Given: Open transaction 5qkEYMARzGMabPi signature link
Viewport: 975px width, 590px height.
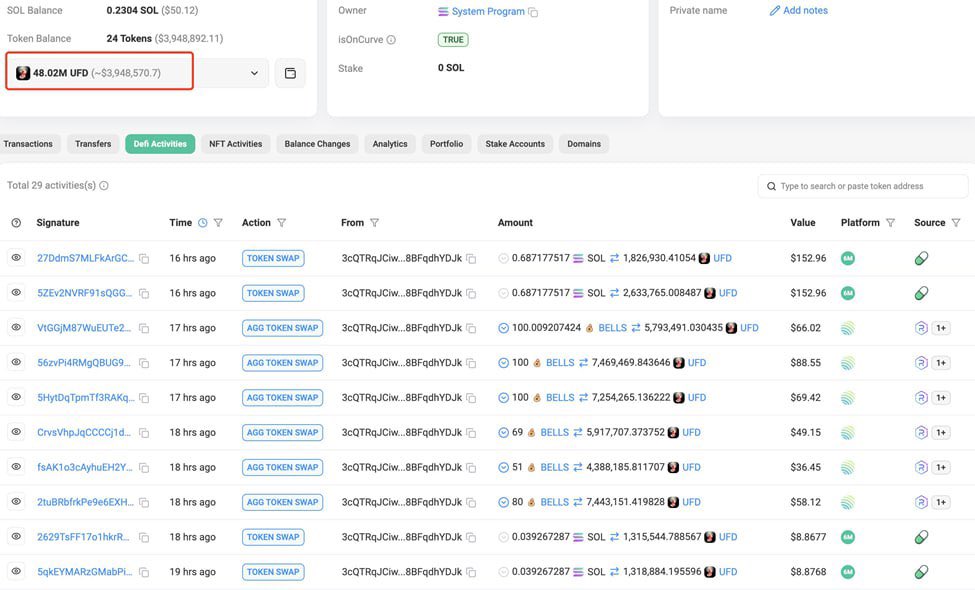Looking at the screenshot, I should 85,571.
